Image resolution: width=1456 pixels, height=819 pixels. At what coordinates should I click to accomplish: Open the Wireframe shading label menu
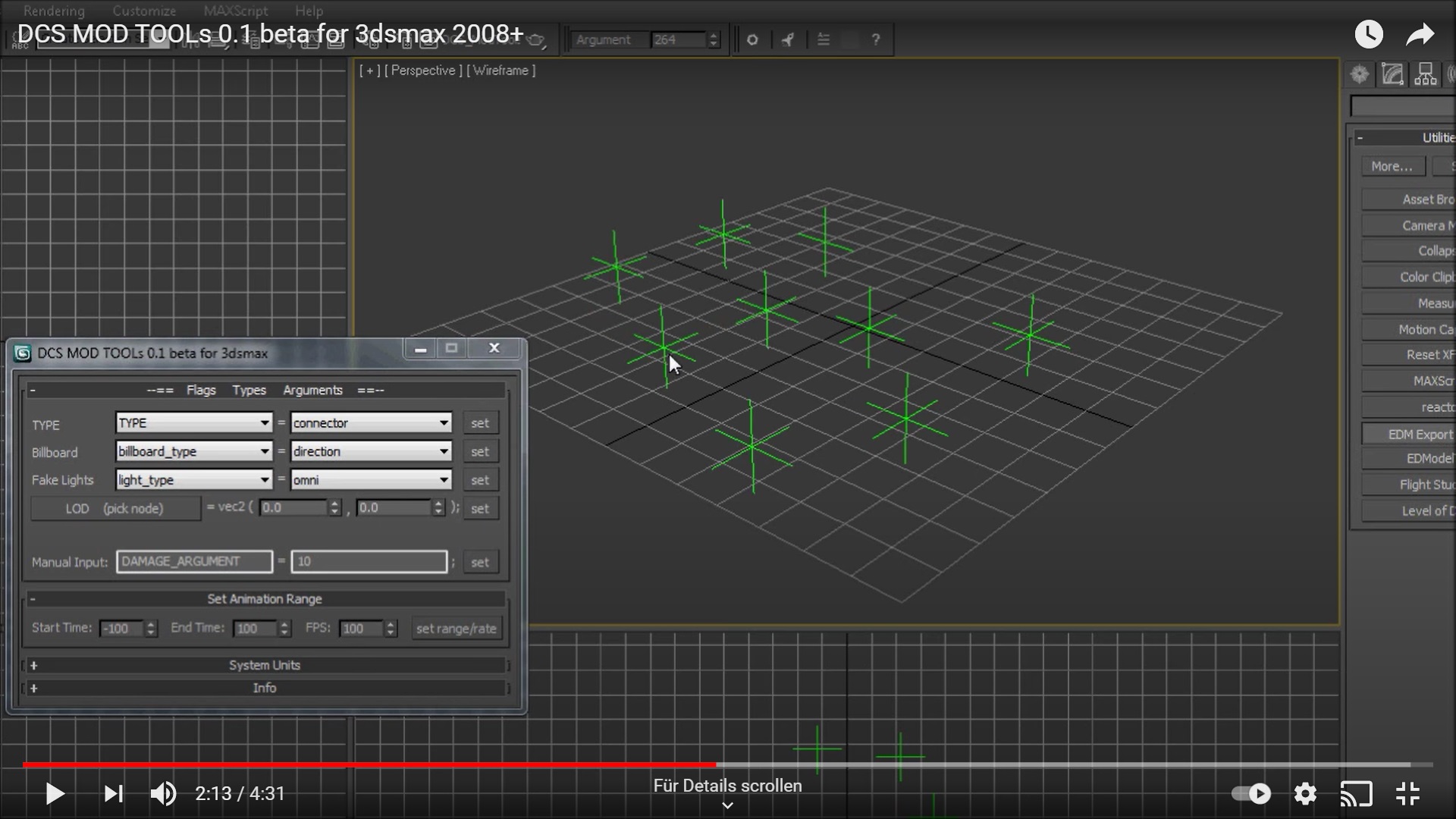pyautogui.click(x=500, y=71)
